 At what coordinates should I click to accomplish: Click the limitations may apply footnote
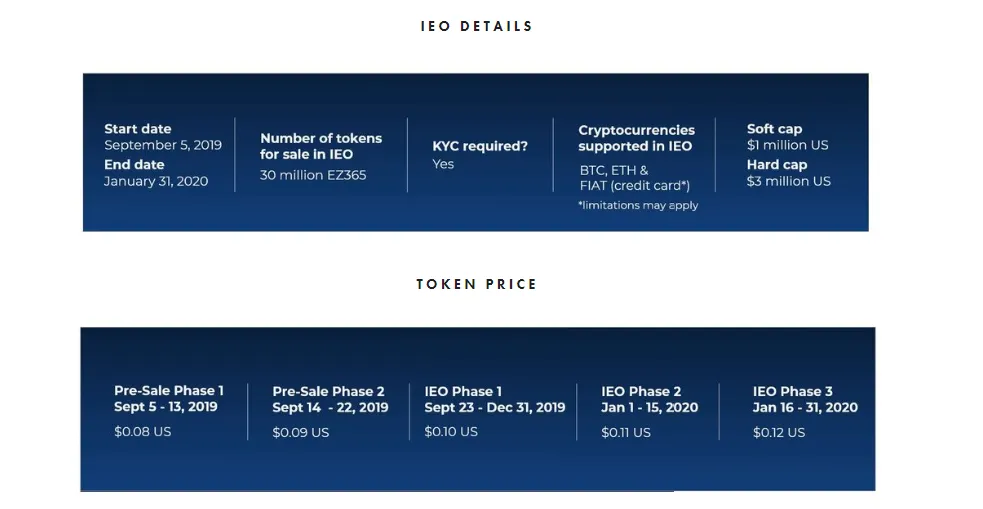coord(638,206)
